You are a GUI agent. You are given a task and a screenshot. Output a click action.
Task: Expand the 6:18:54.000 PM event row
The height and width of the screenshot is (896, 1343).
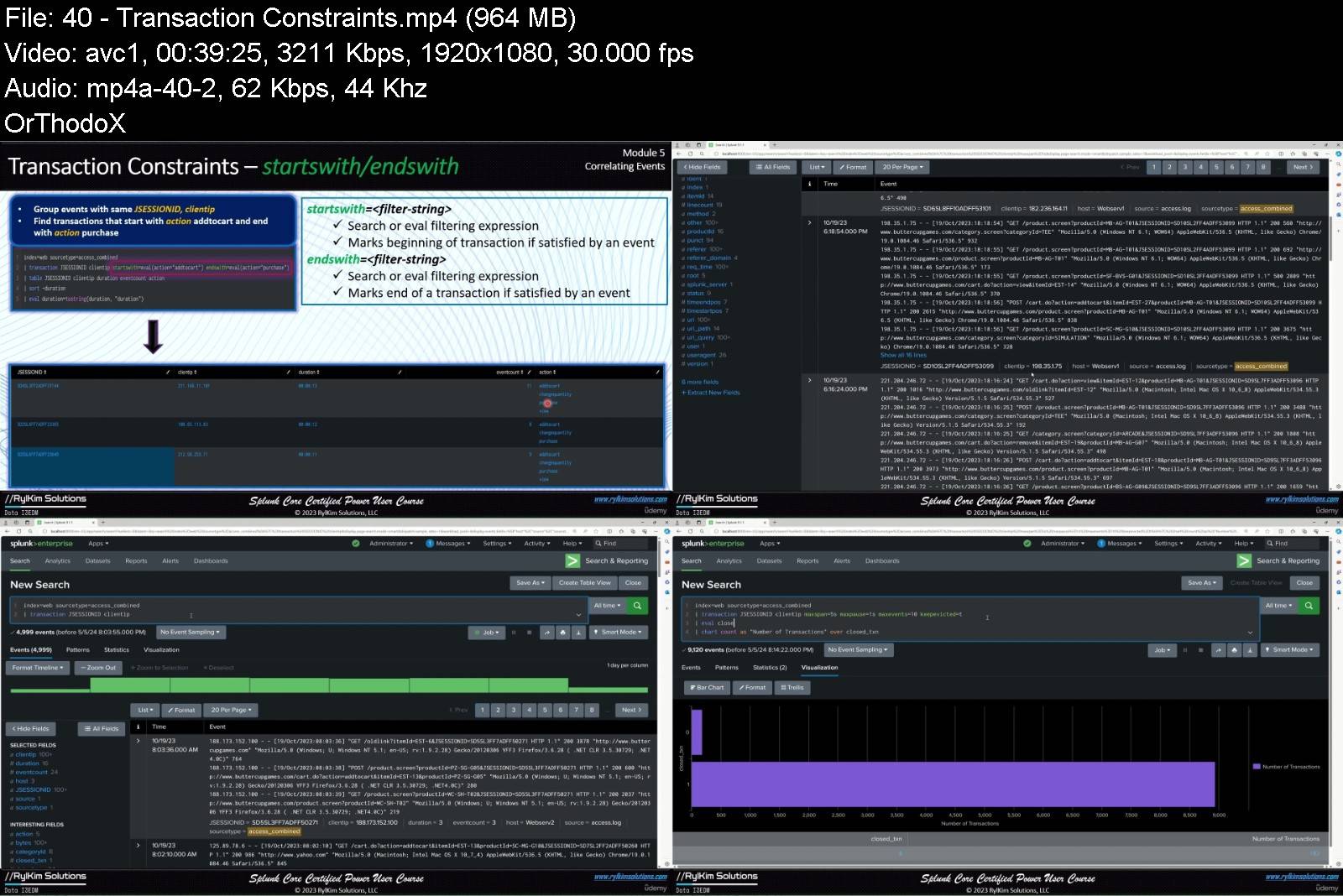(x=810, y=223)
